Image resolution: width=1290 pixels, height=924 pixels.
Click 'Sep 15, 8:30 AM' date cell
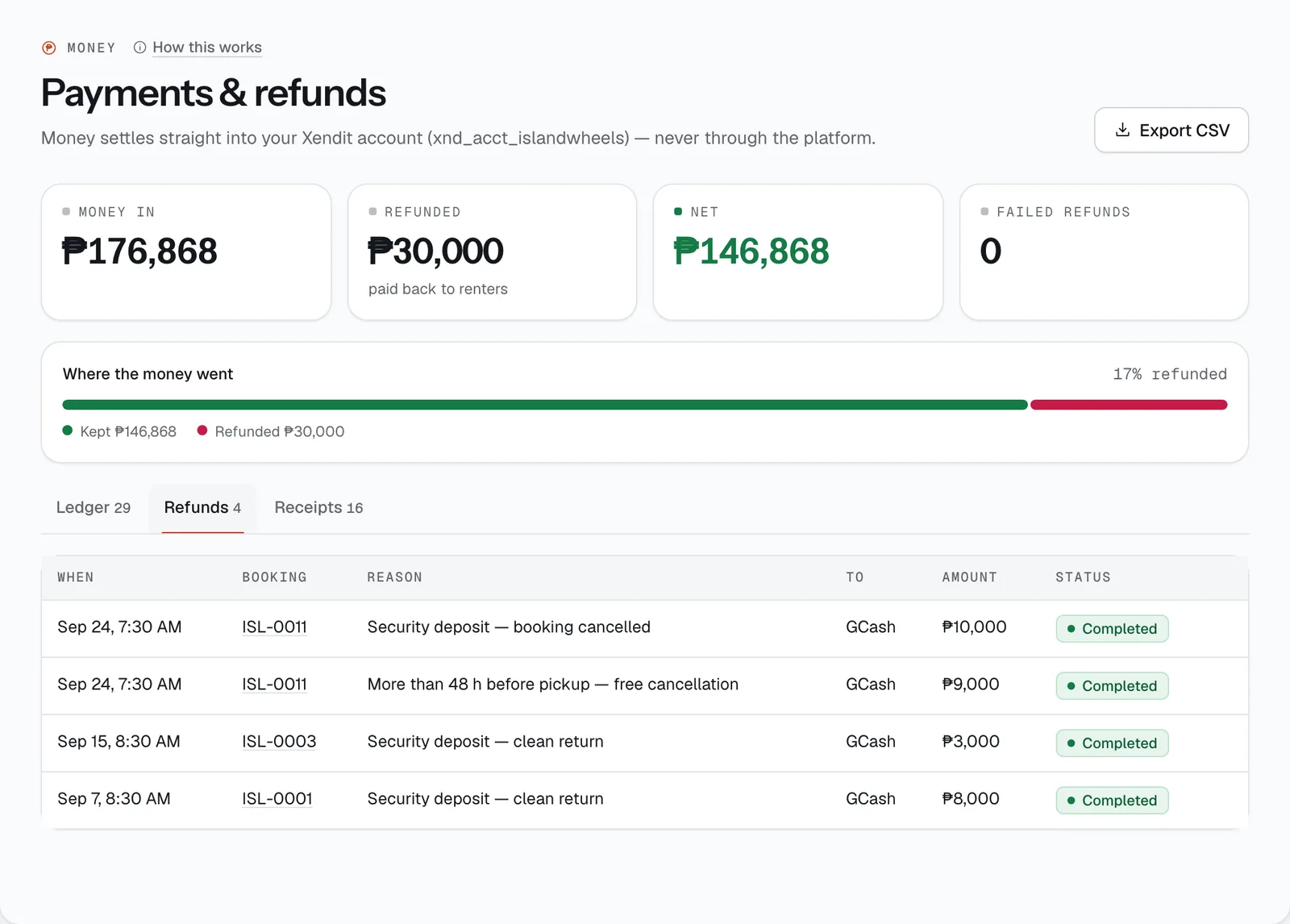click(119, 742)
